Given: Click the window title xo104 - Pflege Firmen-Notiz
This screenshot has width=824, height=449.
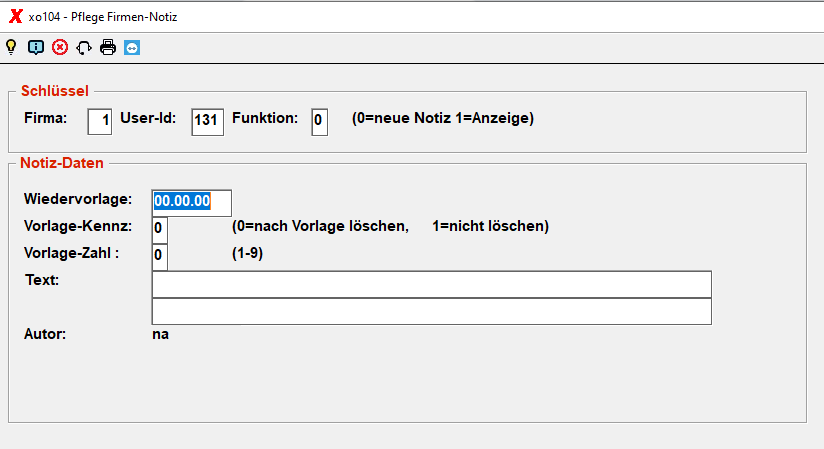Looking at the screenshot, I should [x=103, y=17].
